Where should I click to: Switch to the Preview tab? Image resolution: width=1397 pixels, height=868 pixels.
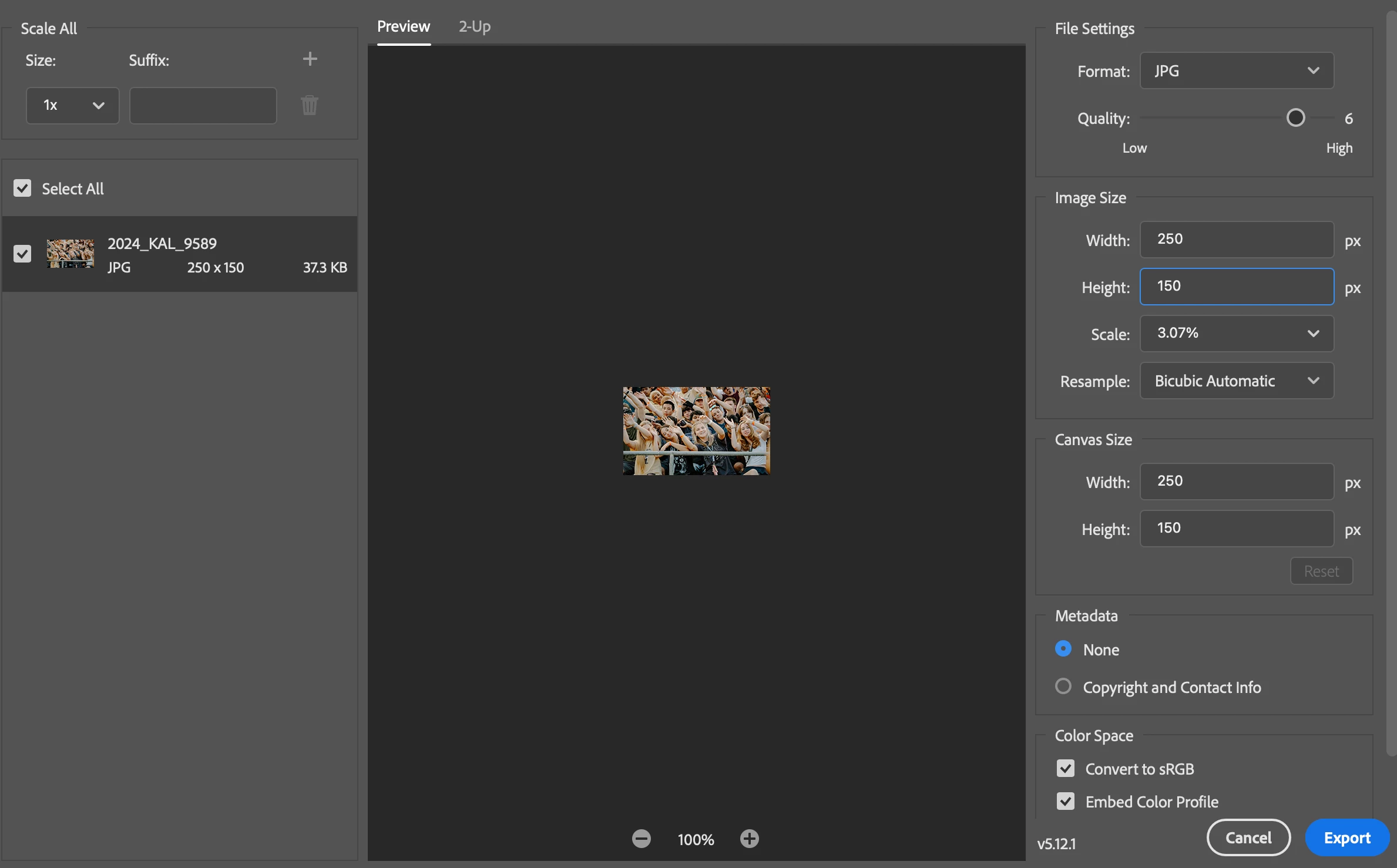point(404,26)
